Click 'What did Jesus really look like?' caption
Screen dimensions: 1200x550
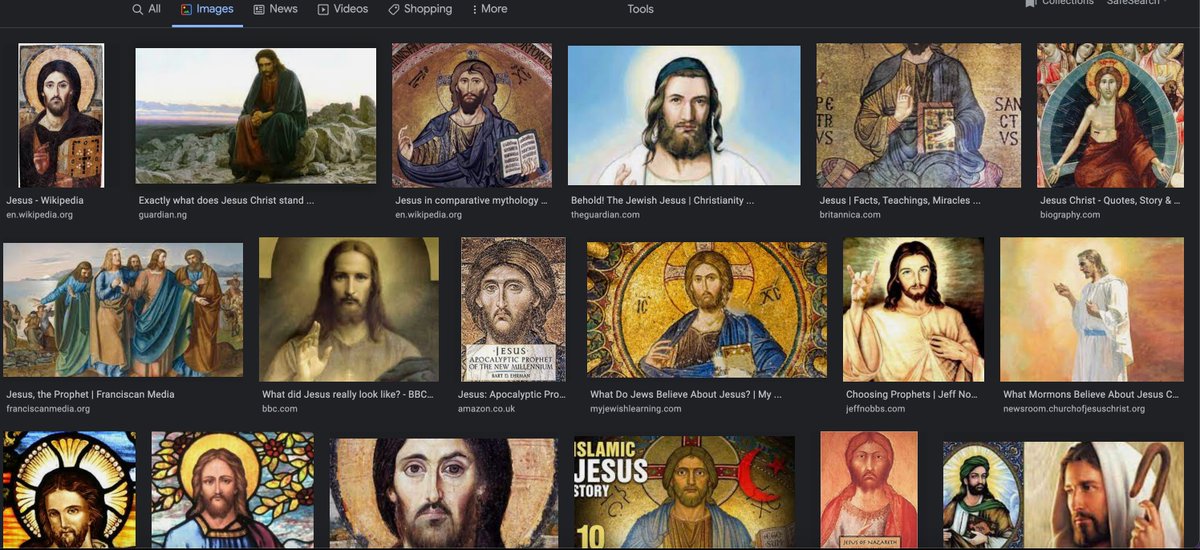[x=348, y=395]
